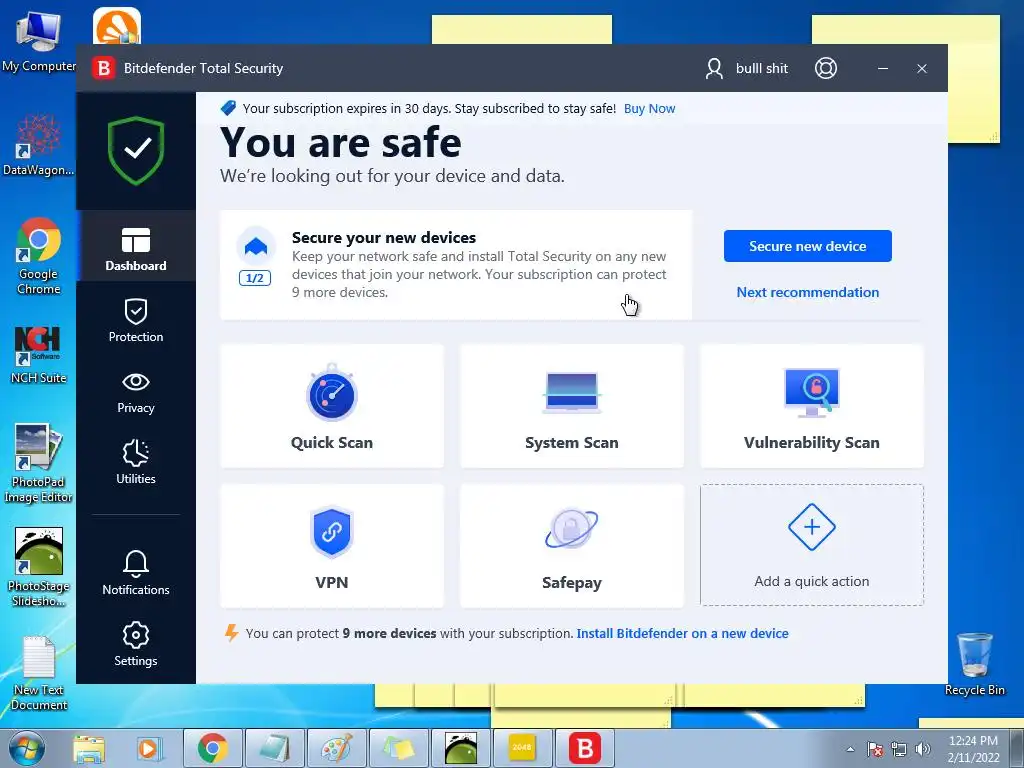Viewport: 1024px width, 768px height.
Task: Minimize the Bitdefender window
Action: coord(883,68)
